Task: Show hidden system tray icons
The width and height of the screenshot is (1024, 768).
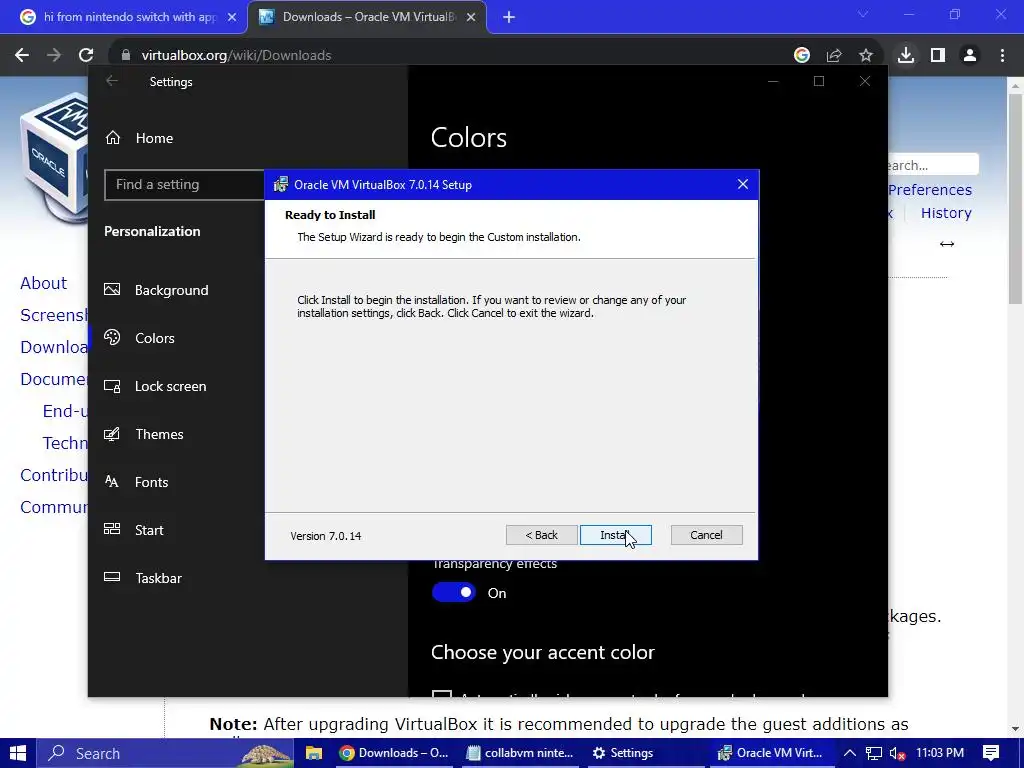Action: [850, 753]
